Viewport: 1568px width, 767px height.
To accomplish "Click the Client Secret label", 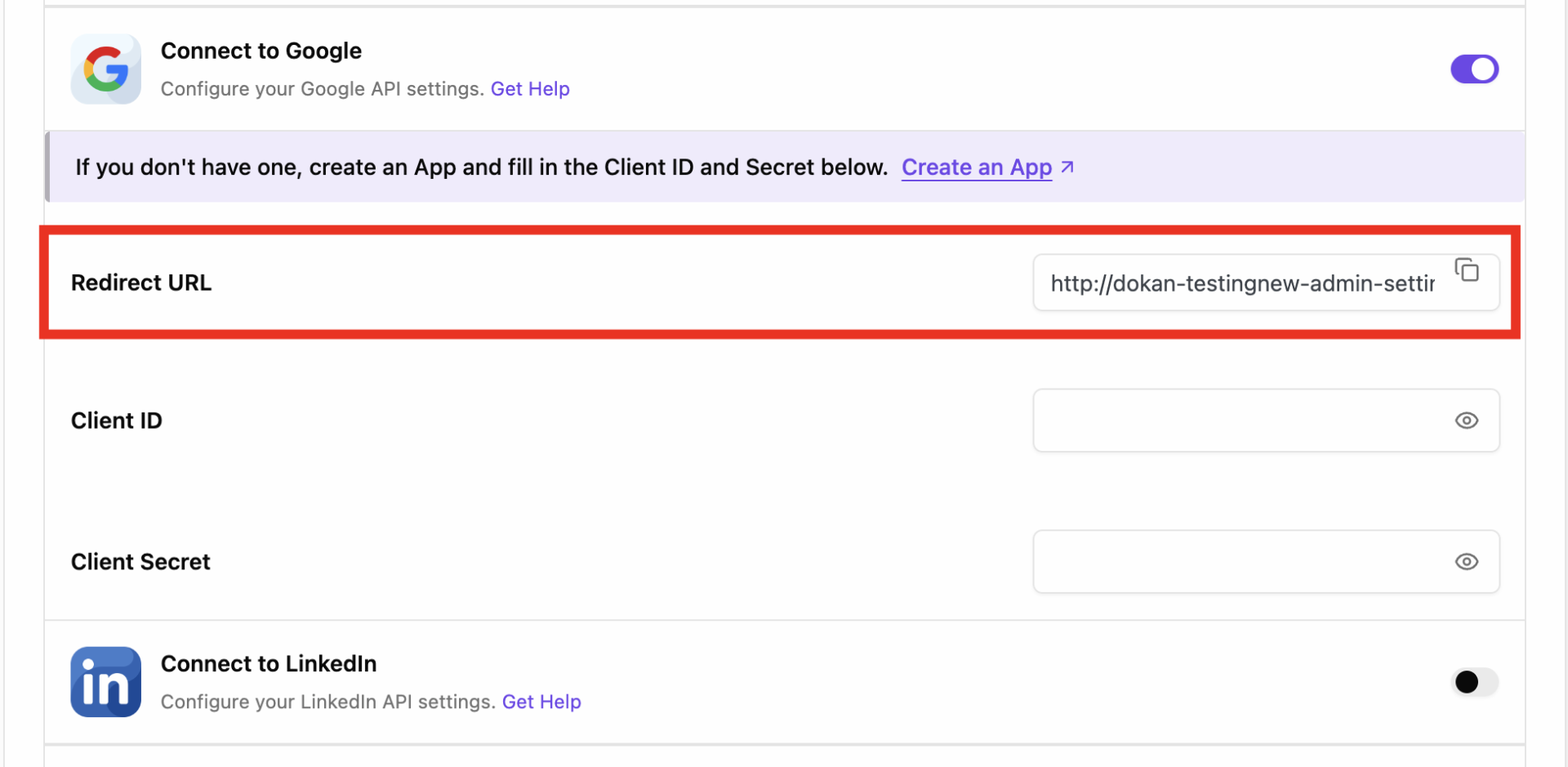I will click(x=140, y=562).
